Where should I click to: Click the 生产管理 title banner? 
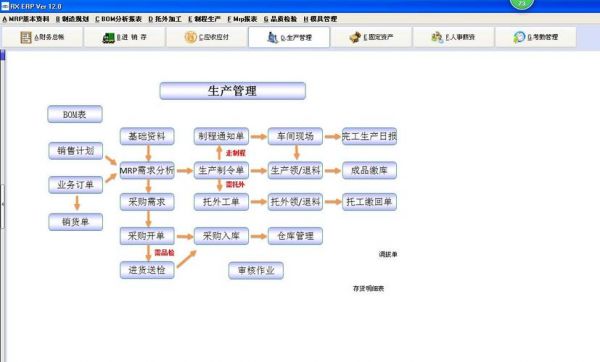click(x=233, y=91)
